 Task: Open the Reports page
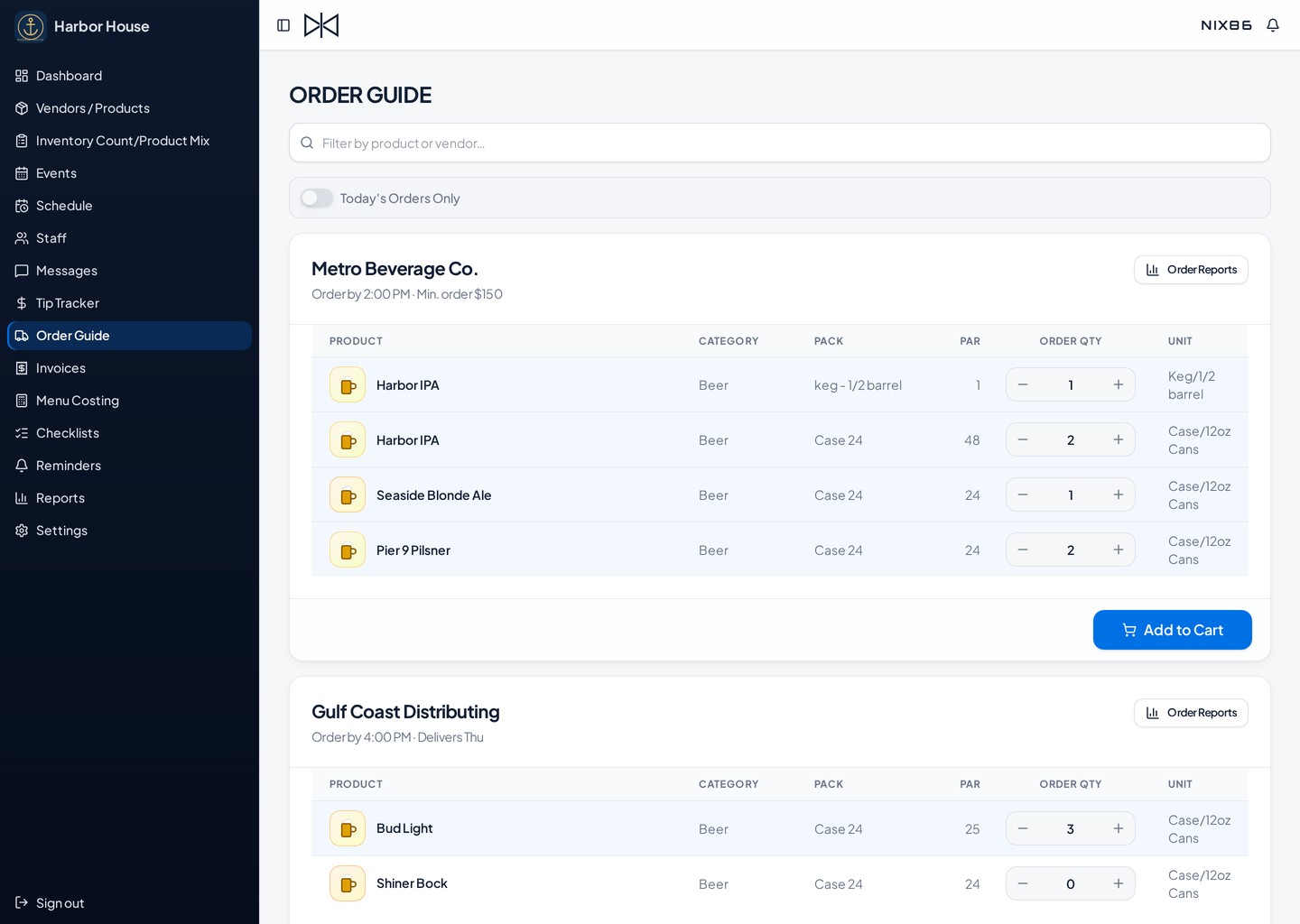point(129,498)
